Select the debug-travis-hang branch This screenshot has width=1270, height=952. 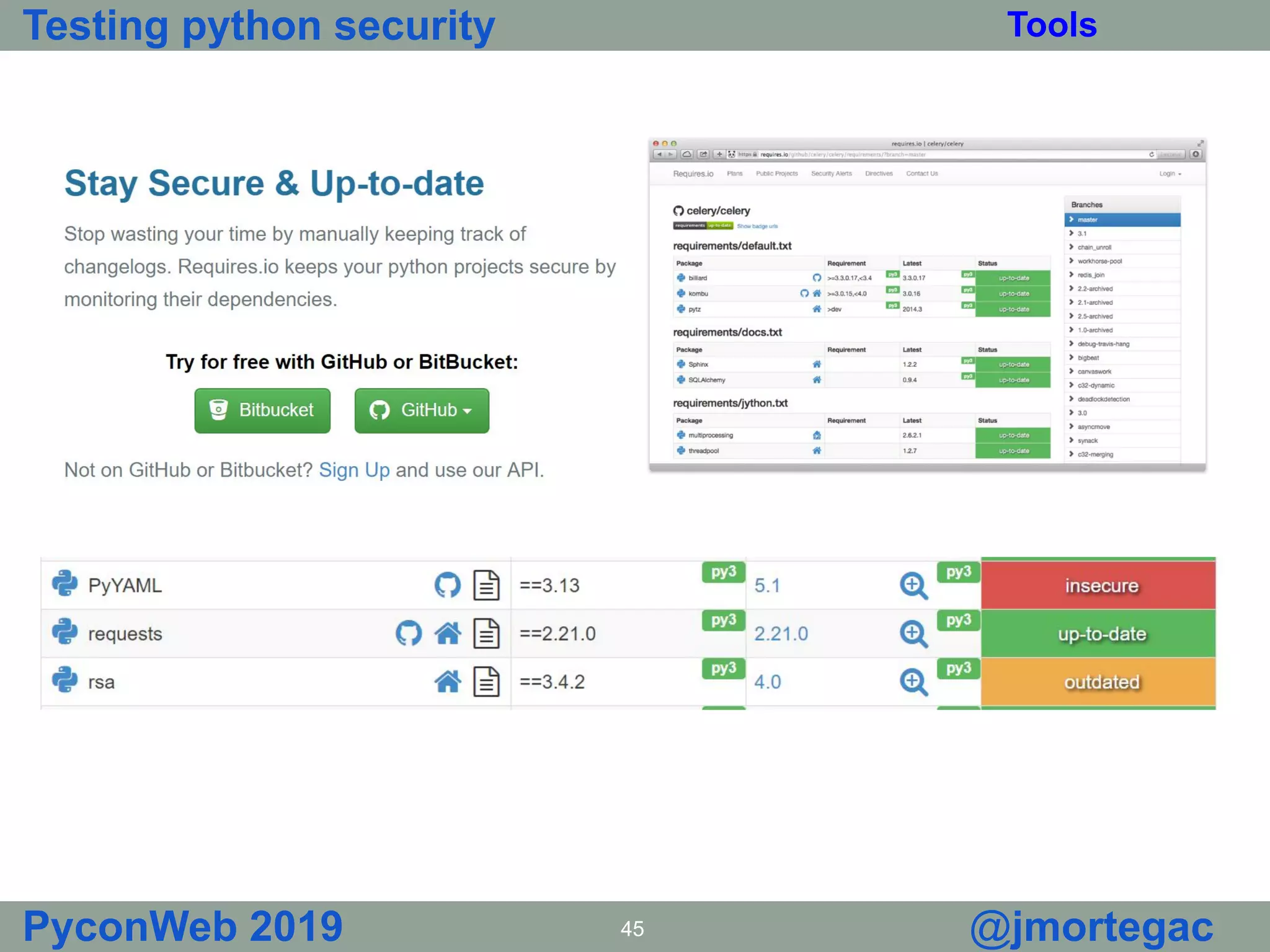point(1122,344)
